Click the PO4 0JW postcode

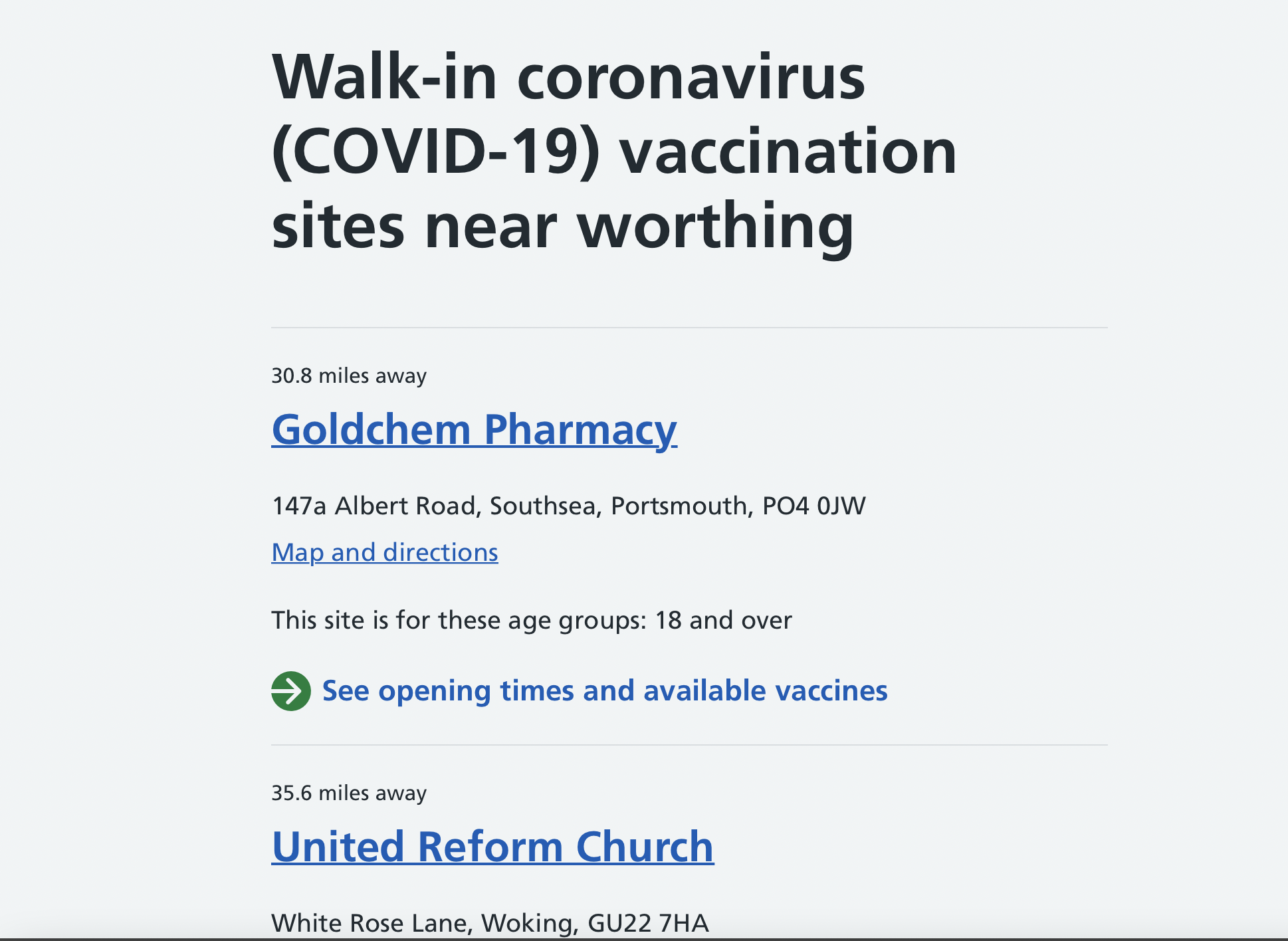pyautogui.click(x=814, y=506)
